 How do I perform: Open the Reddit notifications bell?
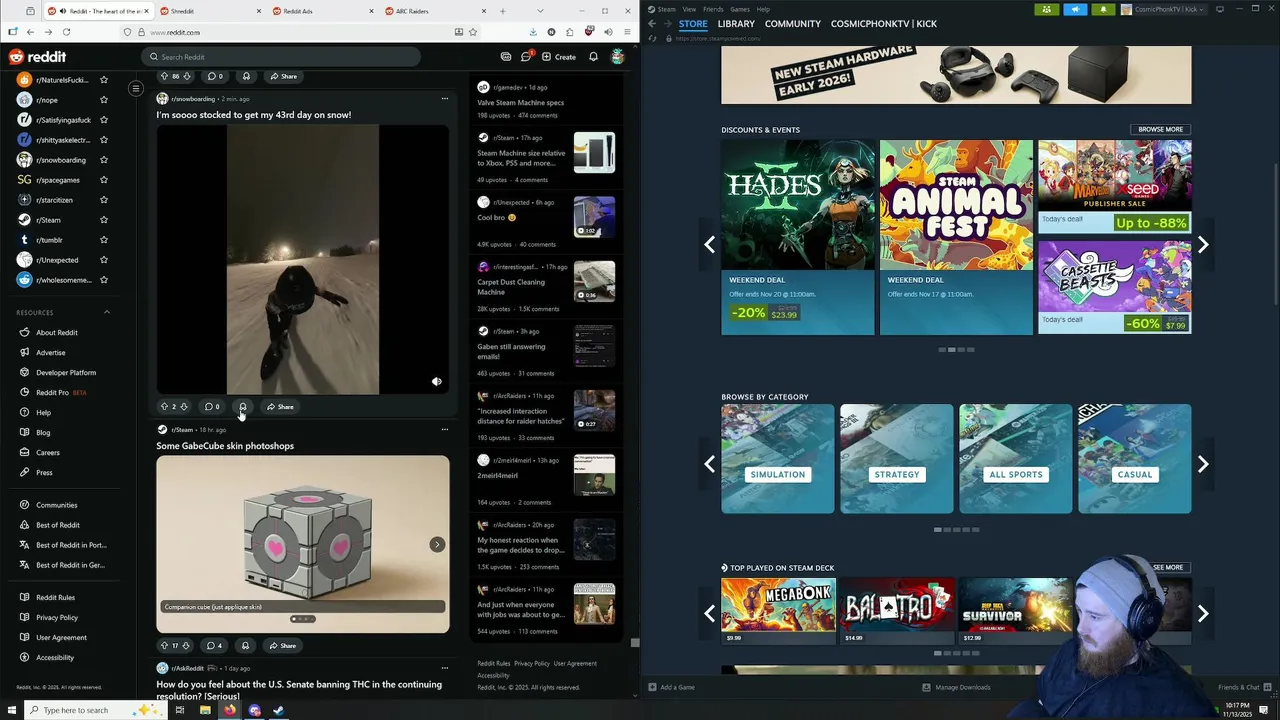pyautogui.click(x=593, y=57)
